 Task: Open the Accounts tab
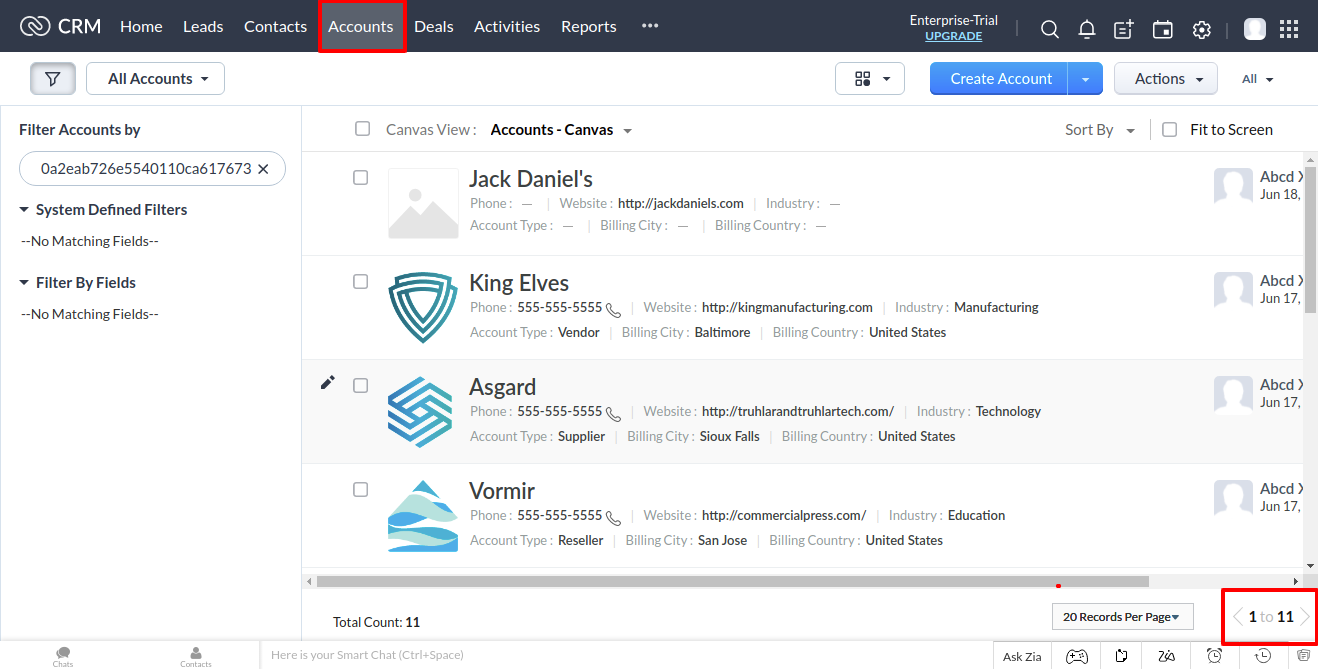[361, 26]
